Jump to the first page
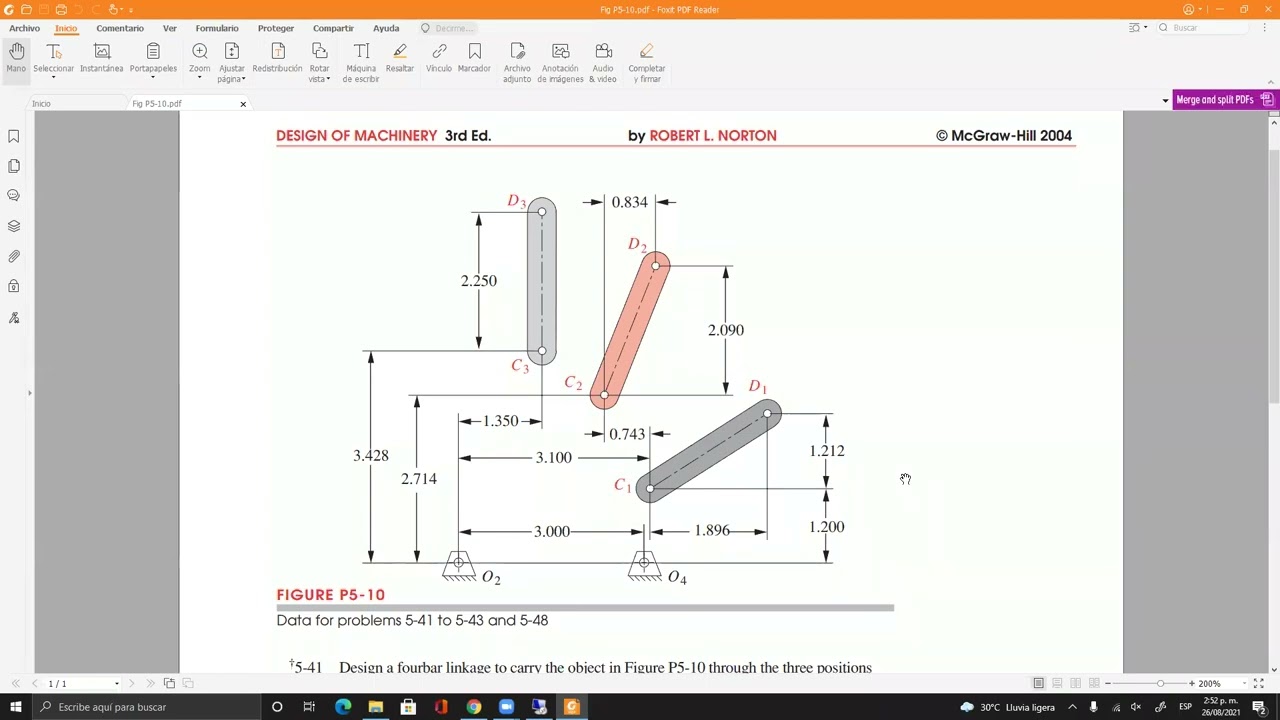The image size is (1280, 720). 15,683
